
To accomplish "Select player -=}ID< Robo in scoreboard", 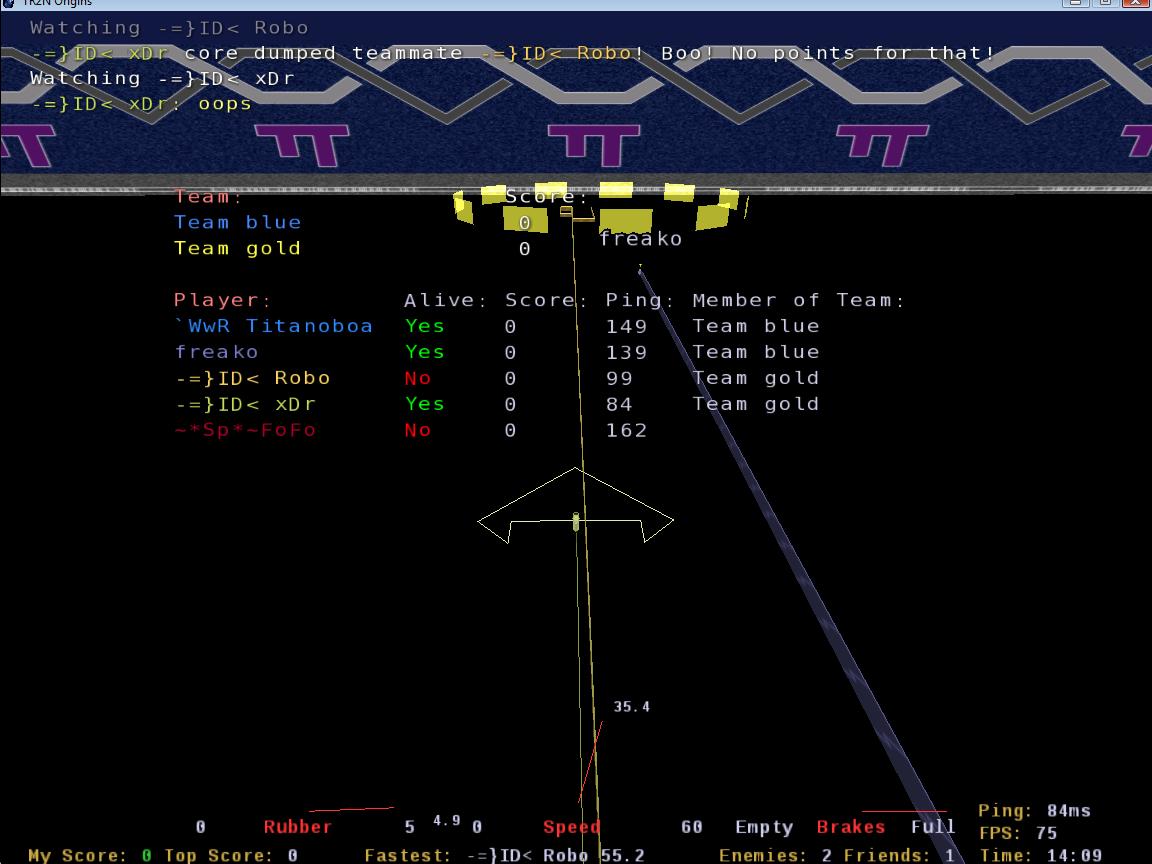I will click(x=252, y=378).
